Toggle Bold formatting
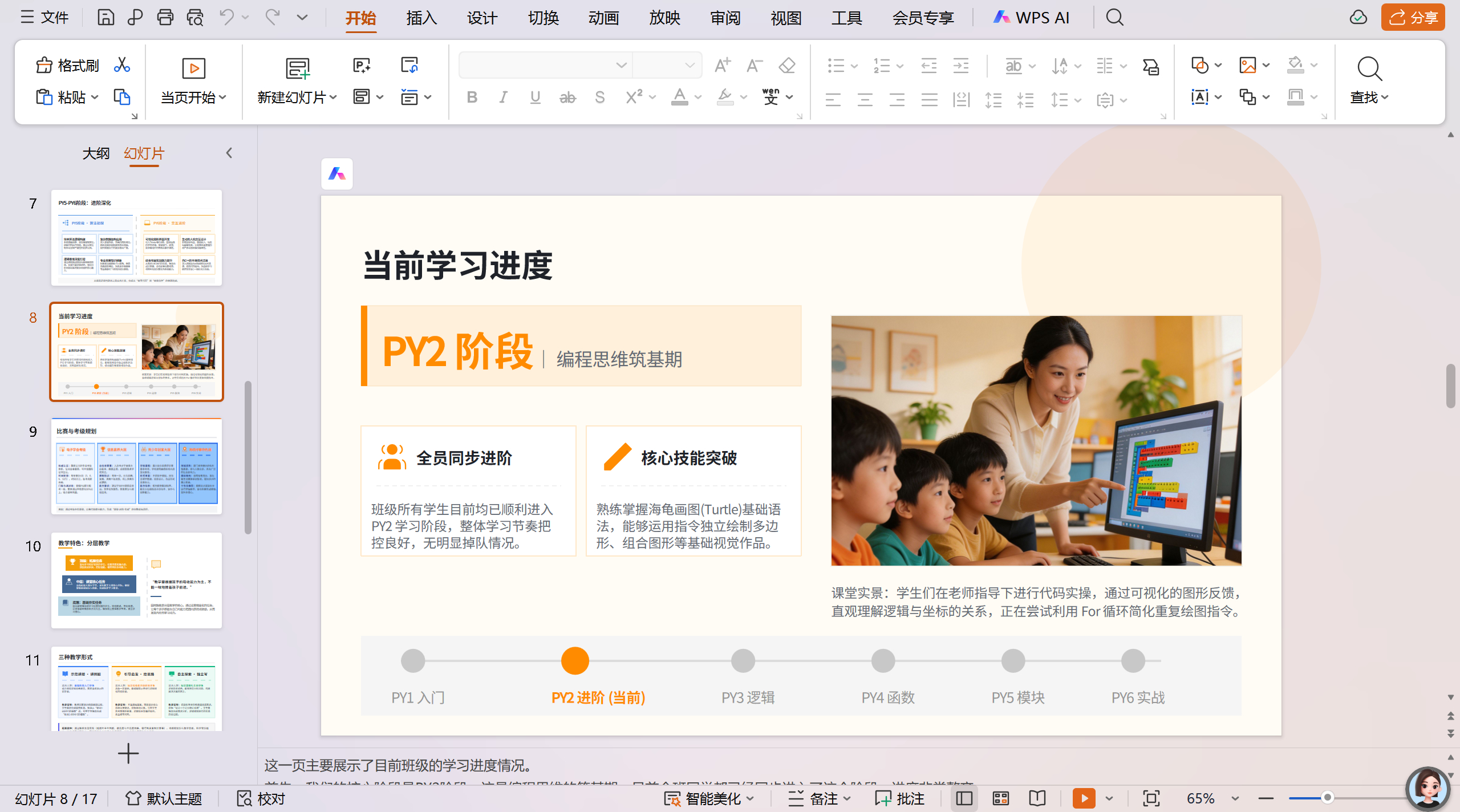This screenshot has width=1460, height=812. (x=472, y=98)
